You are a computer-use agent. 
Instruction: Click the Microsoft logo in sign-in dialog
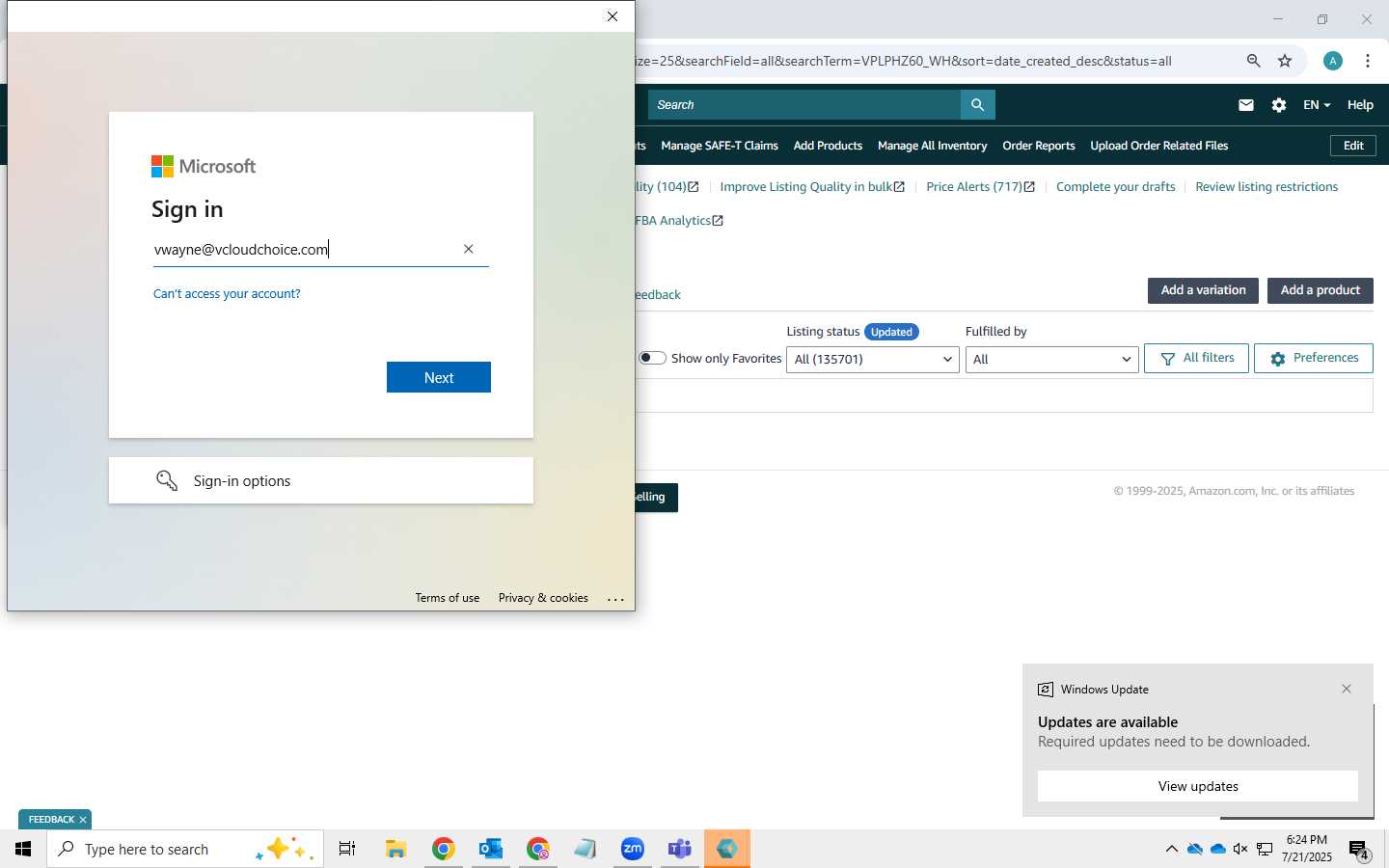click(204, 167)
